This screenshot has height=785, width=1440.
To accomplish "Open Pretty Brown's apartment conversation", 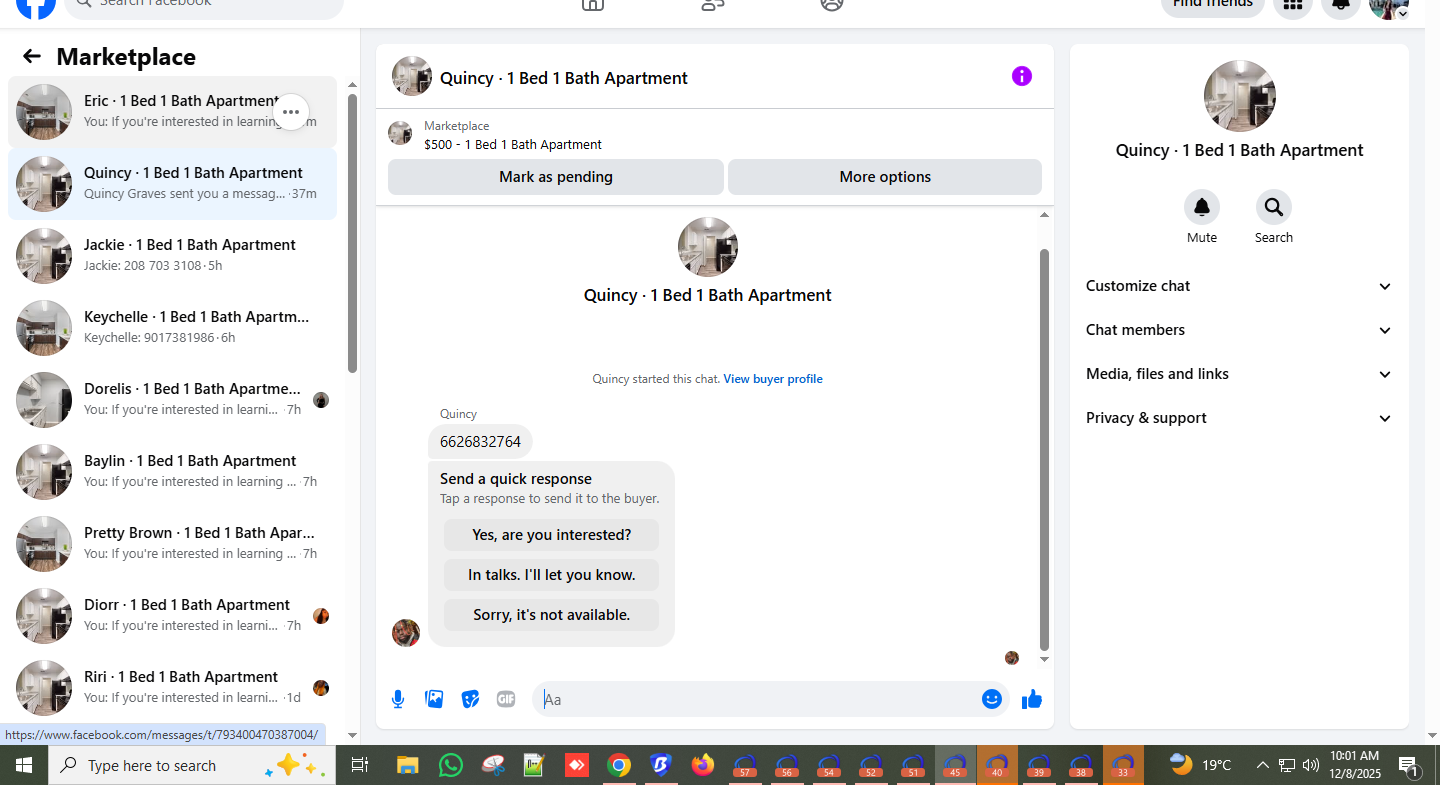I will click(172, 544).
